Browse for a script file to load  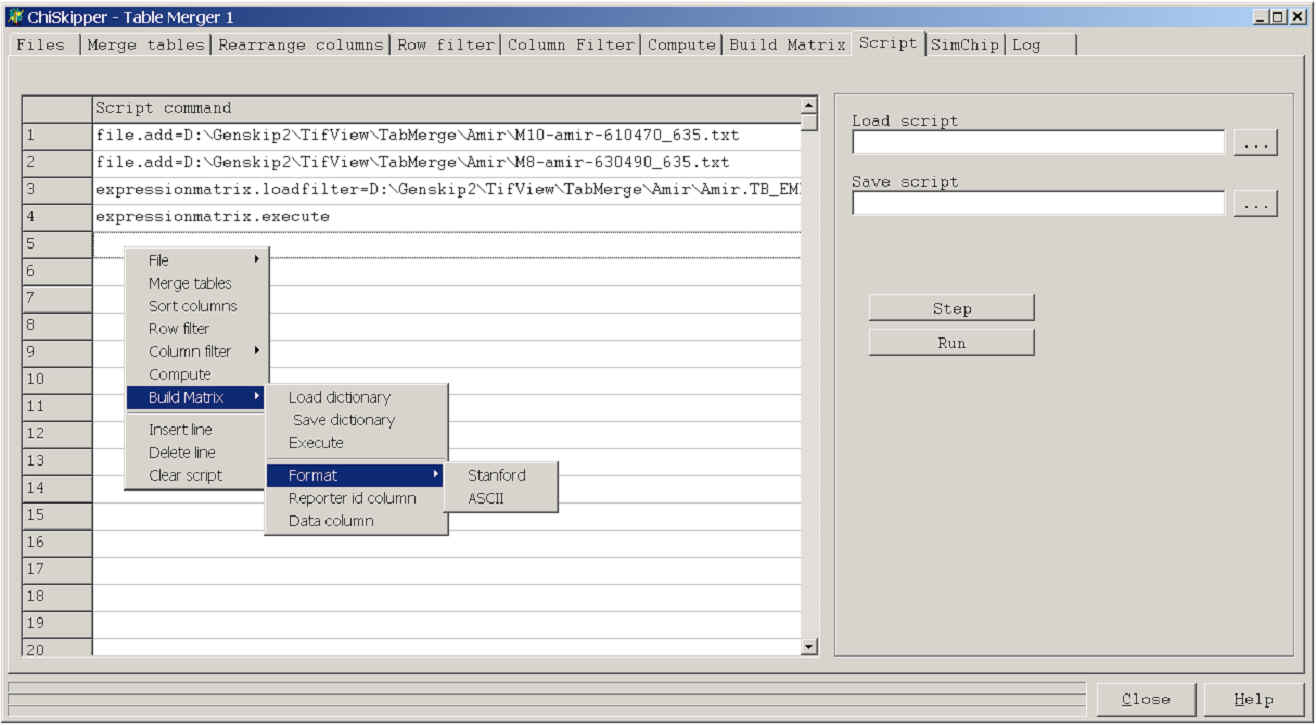point(1255,143)
